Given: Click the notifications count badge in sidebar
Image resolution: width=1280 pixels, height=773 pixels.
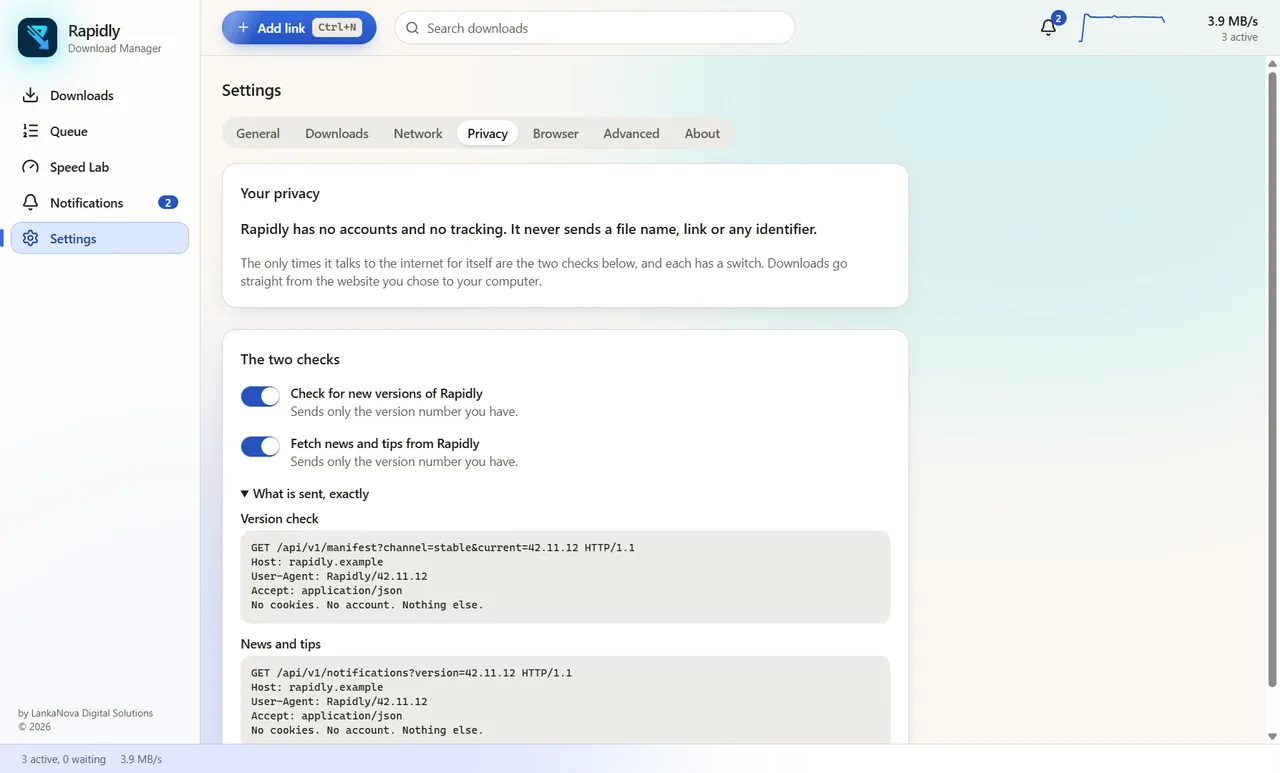Looking at the screenshot, I should pos(168,203).
